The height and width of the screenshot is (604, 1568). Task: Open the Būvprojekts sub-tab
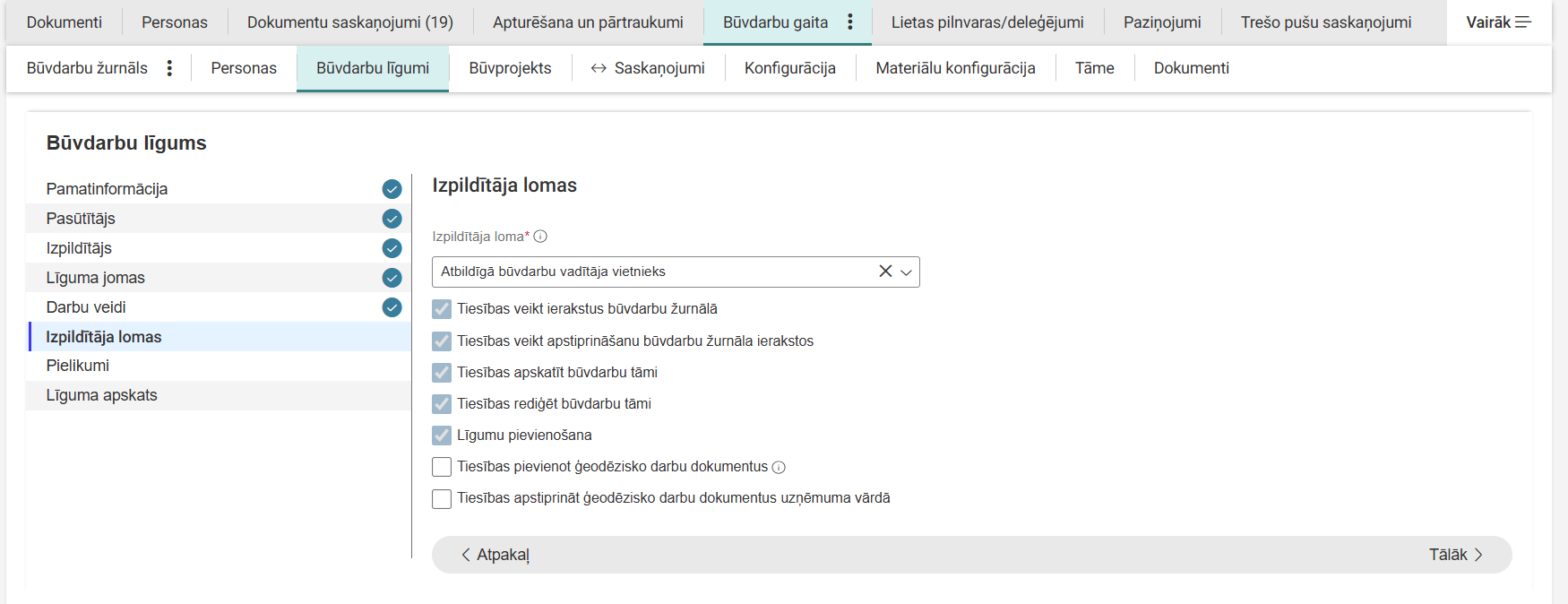point(510,68)
